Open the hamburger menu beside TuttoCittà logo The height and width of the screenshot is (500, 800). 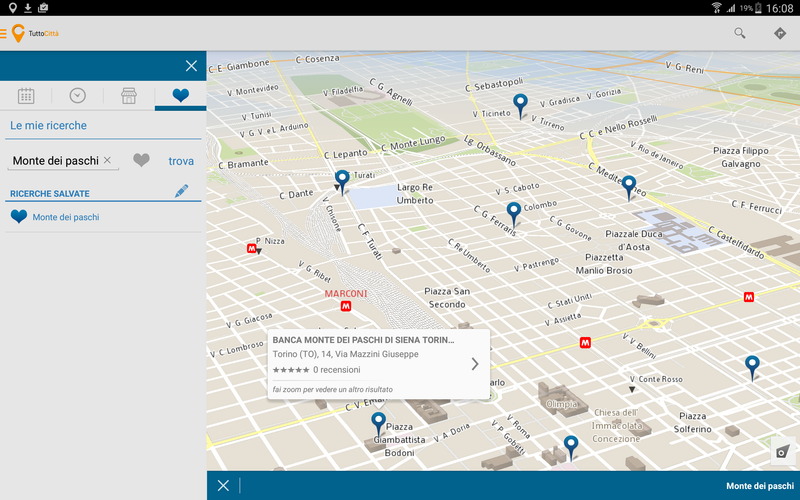point(3,34)
